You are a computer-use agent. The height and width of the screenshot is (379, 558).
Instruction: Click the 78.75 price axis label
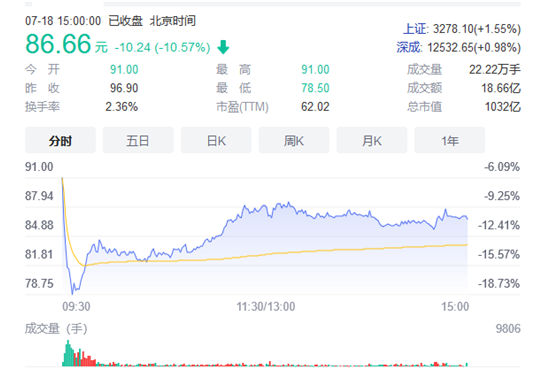point(39,283)
